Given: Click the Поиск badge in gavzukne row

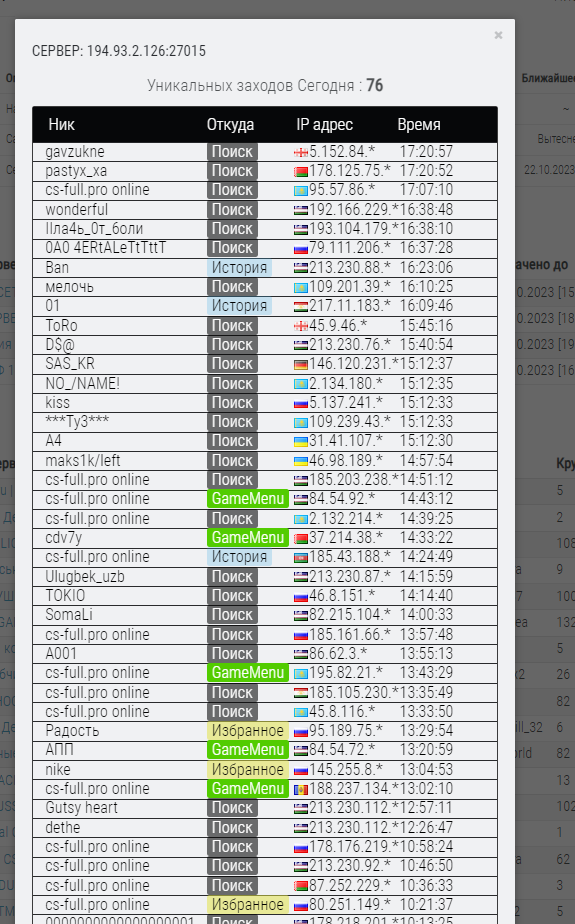Looking at the screenshot, I should pos(232,151).
